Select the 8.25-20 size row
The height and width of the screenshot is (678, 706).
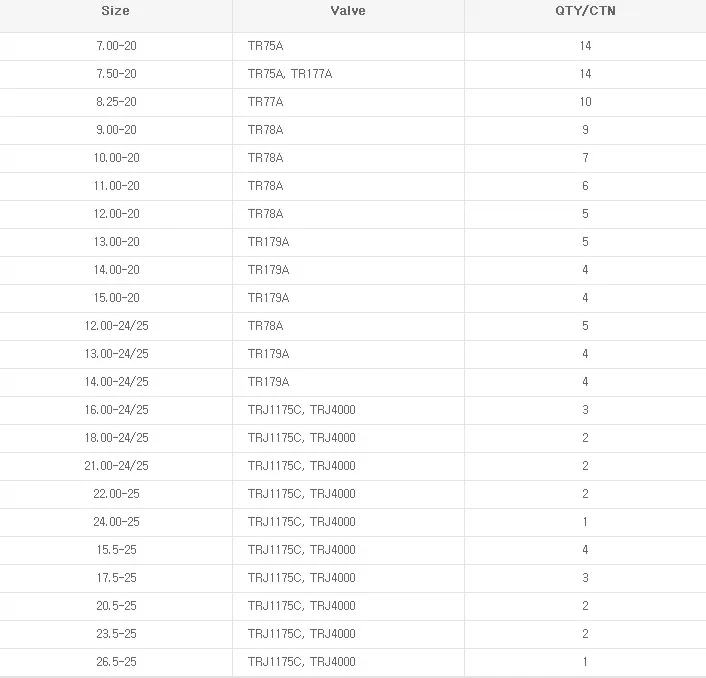115,102
